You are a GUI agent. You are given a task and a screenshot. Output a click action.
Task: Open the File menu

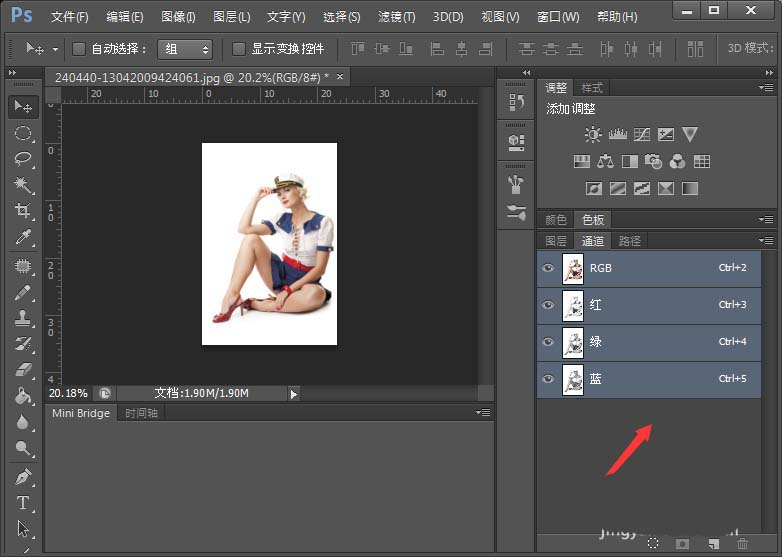(x=69, y=17)
